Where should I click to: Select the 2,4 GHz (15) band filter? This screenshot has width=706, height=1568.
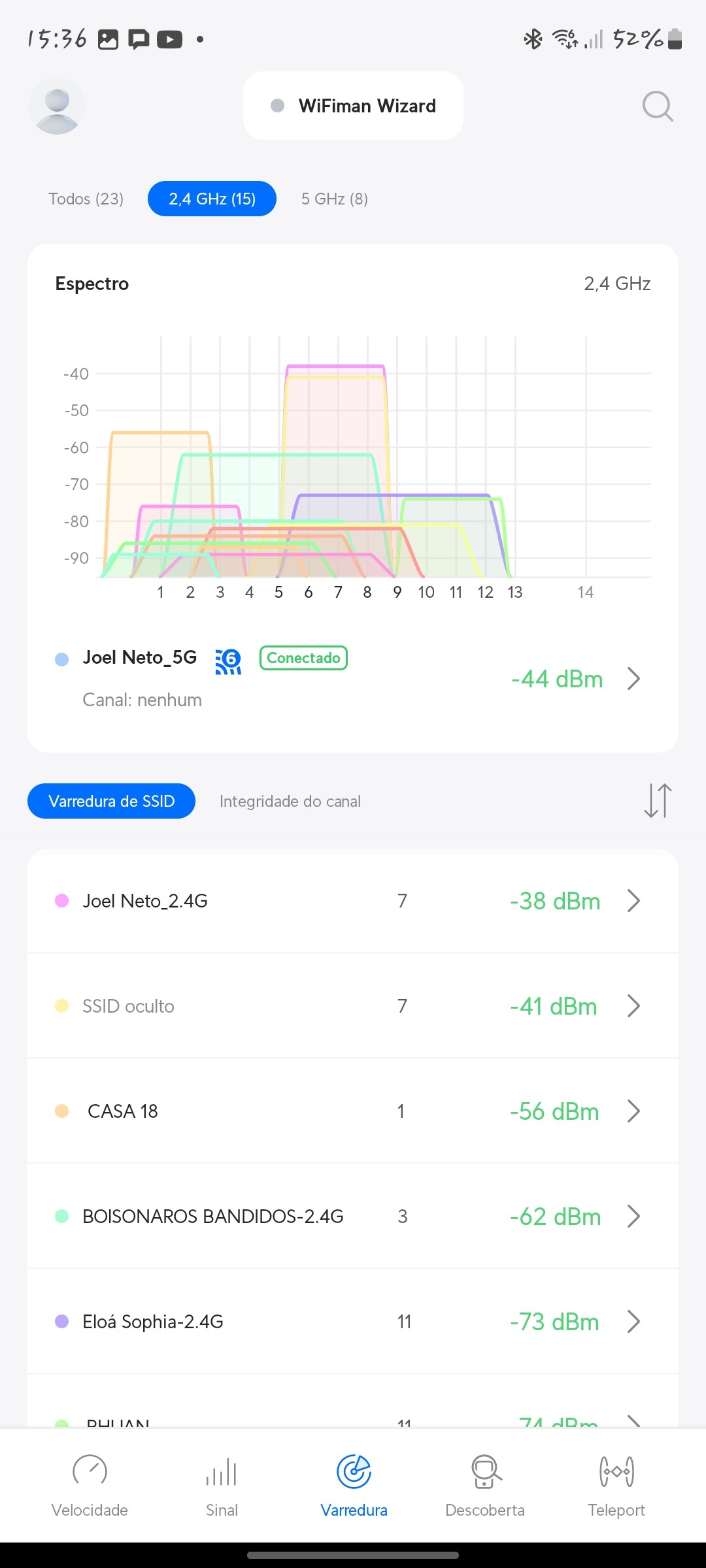(x=212, y=199)
